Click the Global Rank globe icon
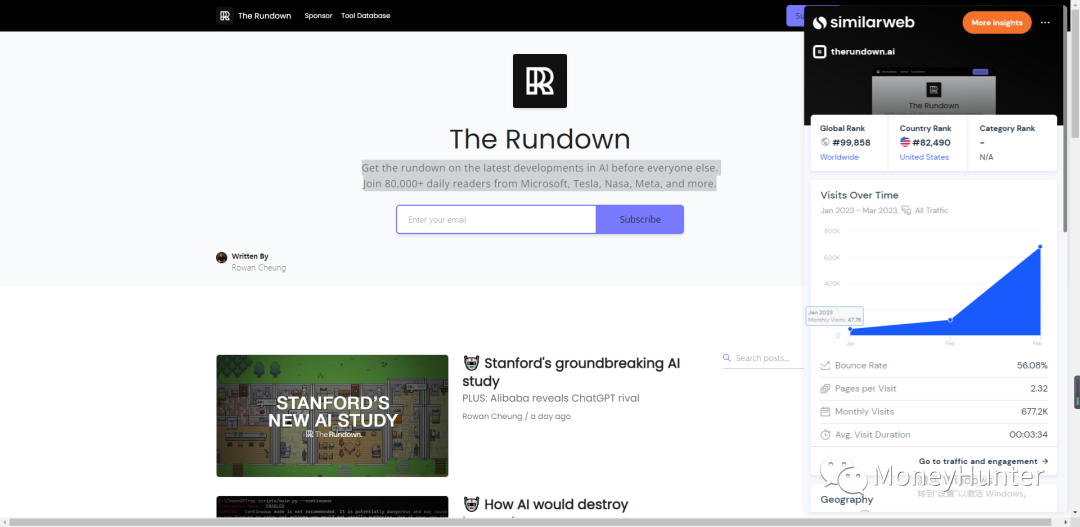The image size is (1080, 527). pos(824,143)
